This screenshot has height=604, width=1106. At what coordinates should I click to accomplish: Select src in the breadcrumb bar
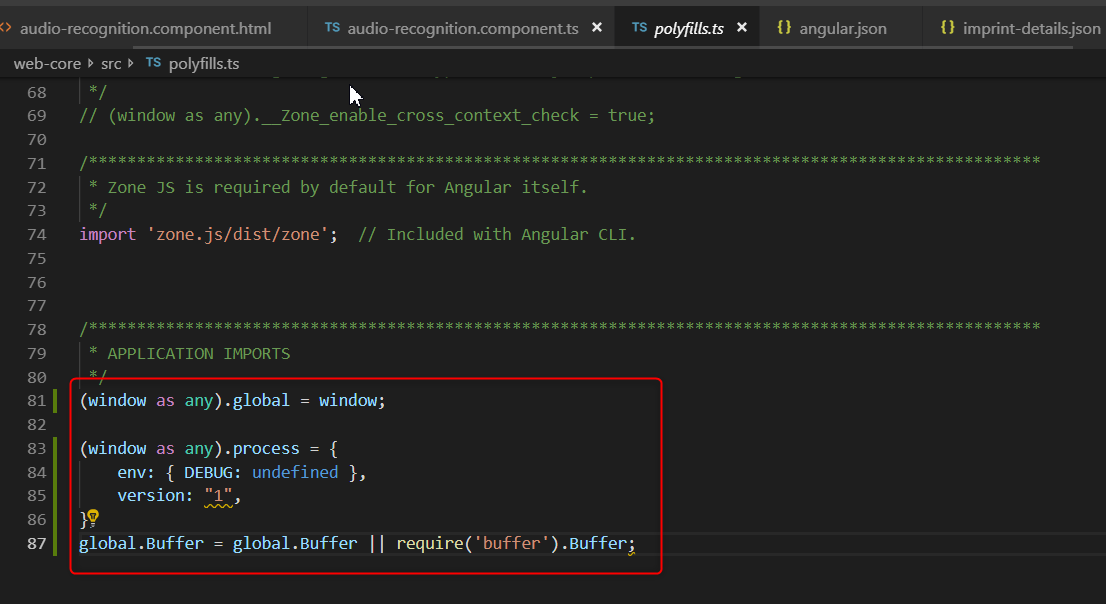click(111, 62)
